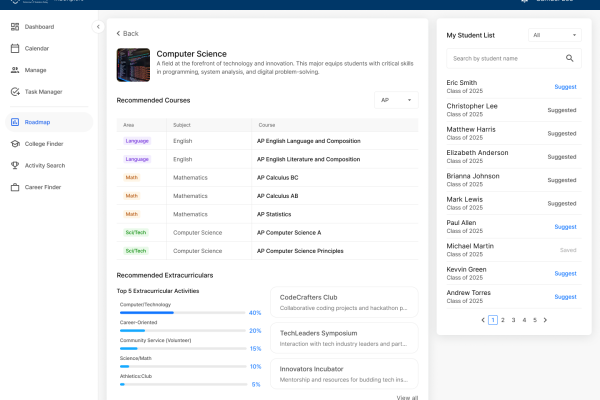
Task: Collapse the sidebar with the chevron button
Action: [98, 27]
